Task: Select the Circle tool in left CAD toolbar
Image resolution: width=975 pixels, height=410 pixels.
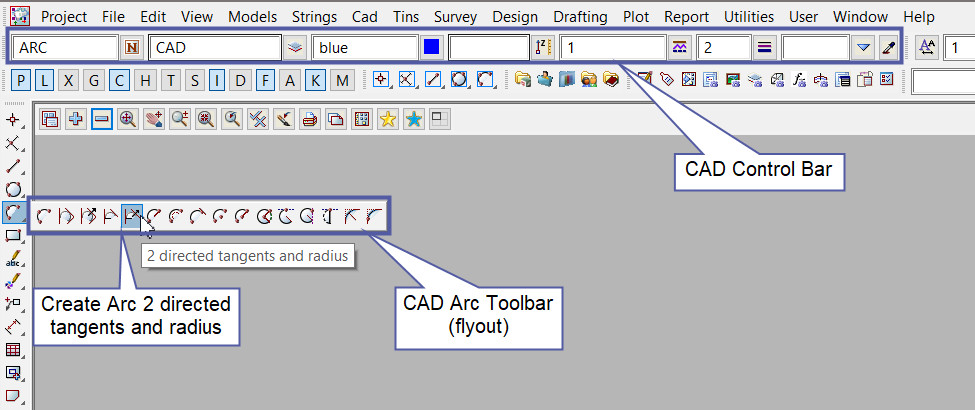Action: (13, 189)
